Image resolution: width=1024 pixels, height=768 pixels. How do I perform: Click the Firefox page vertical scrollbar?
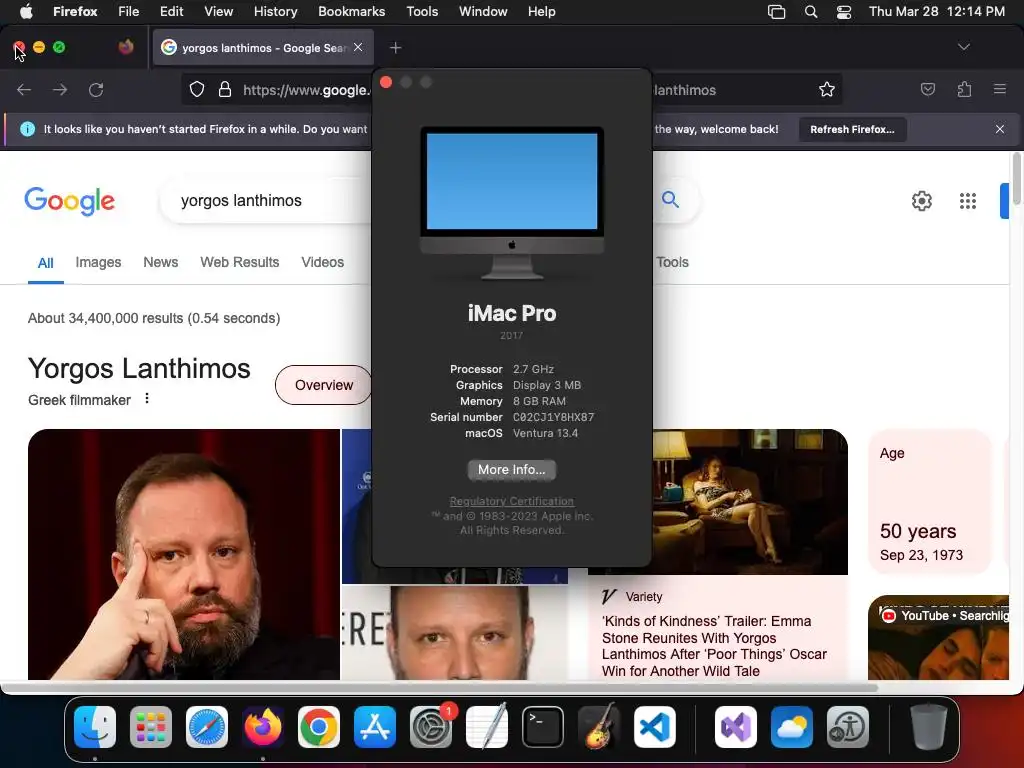(x=1016, y=179)
